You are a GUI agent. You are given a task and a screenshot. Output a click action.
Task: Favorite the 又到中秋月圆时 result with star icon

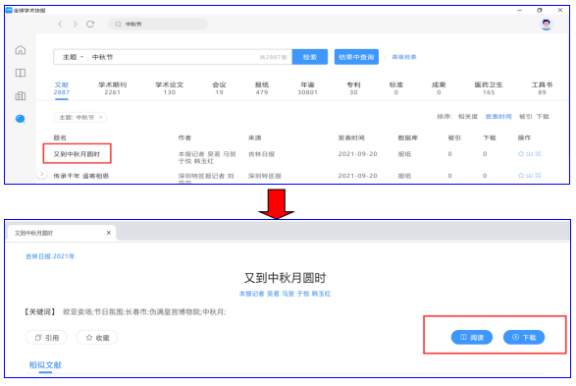(x=521, y=154)
